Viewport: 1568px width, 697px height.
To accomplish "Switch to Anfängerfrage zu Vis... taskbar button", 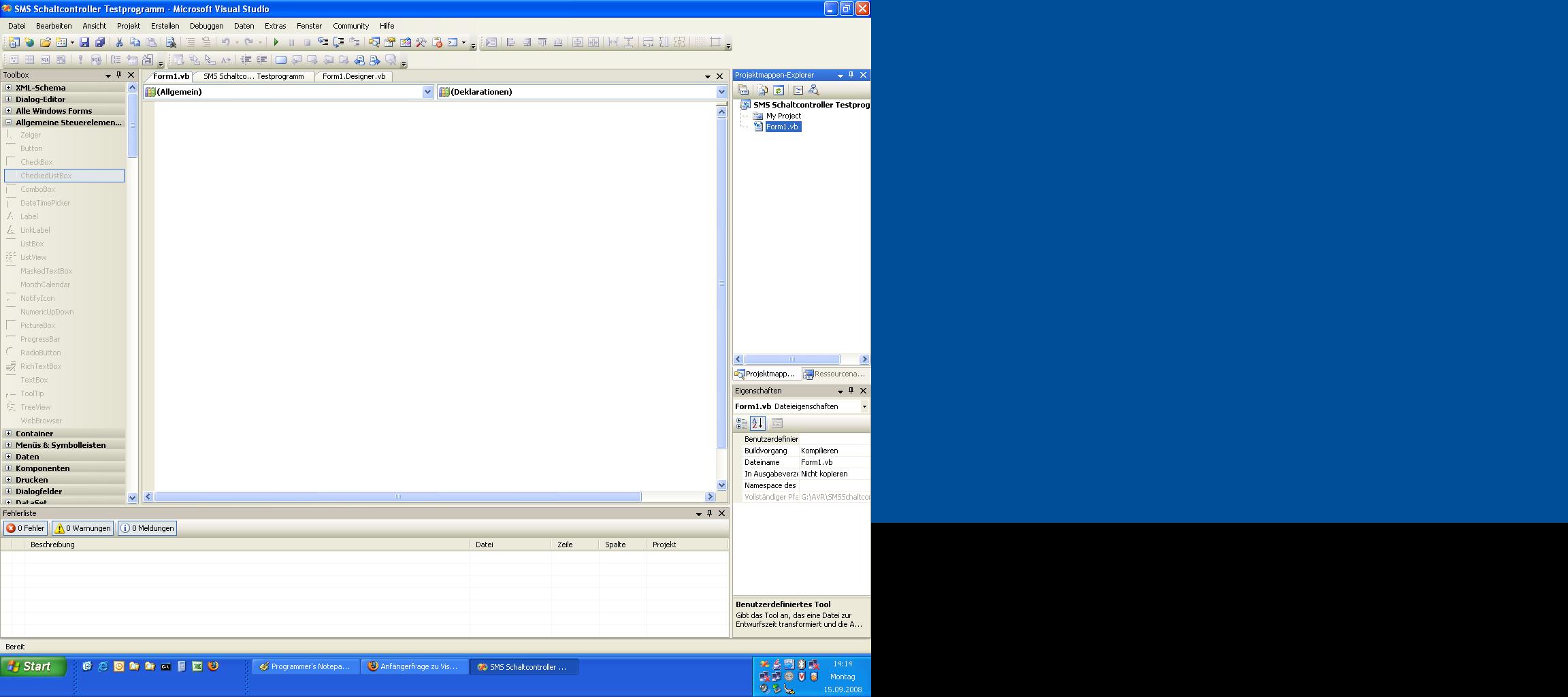I will click(x=414, y=666).
